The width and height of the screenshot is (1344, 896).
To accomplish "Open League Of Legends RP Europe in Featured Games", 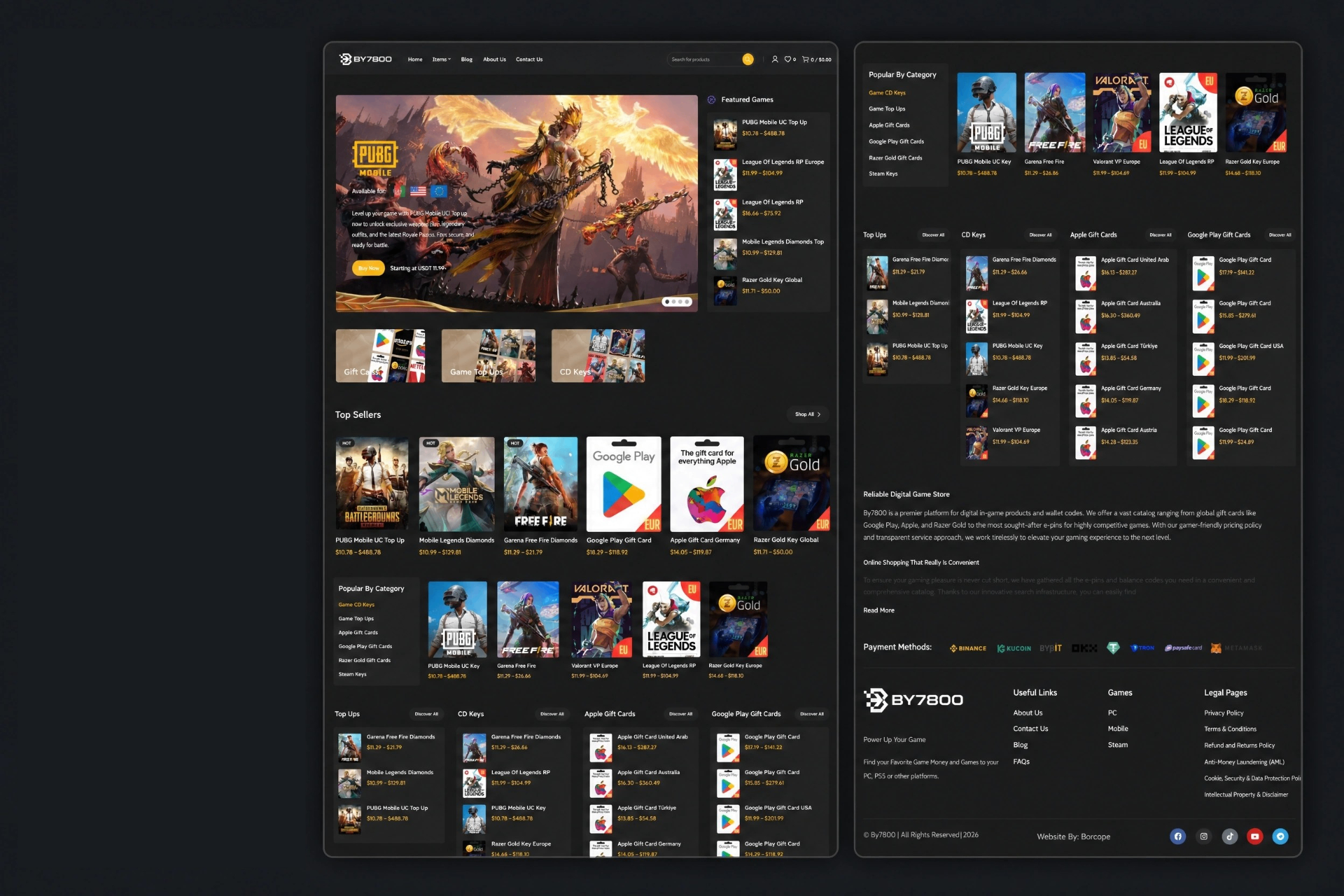I will [x=769, y=174].
